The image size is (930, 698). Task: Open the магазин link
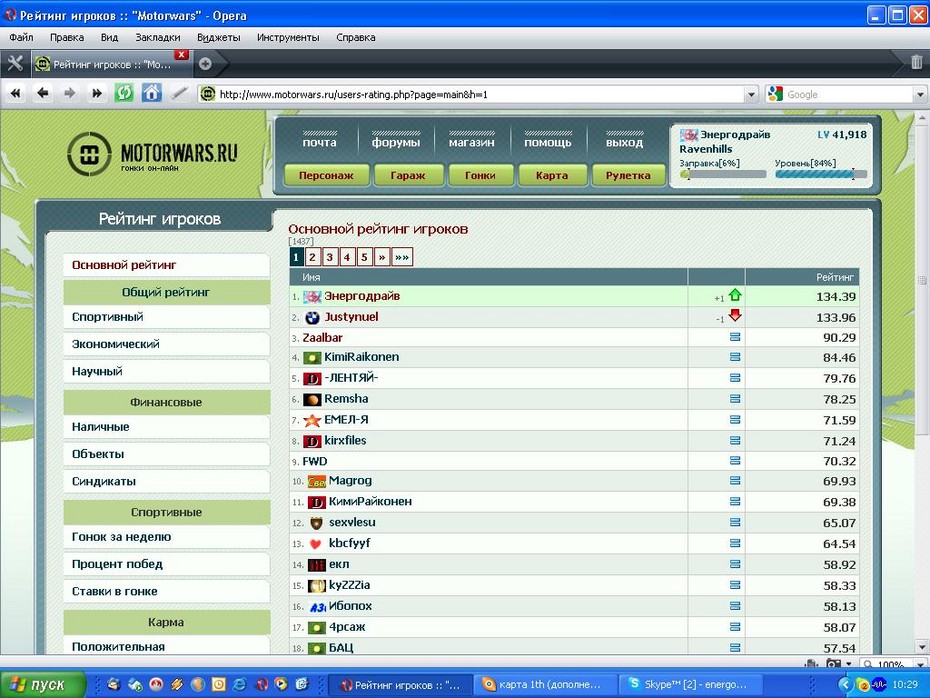click(472, 142)
